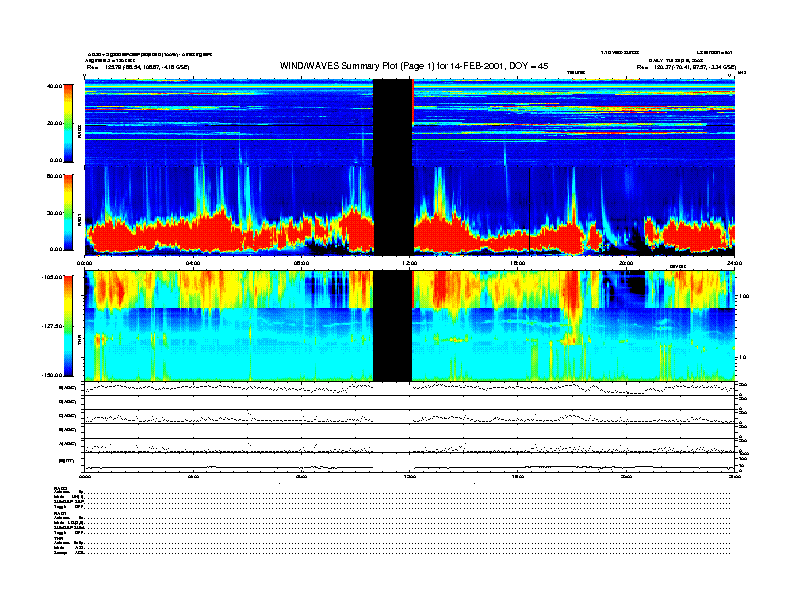Click the RAD2 vertical axis label
Screen dimensions: 792x612
point(79,132)
